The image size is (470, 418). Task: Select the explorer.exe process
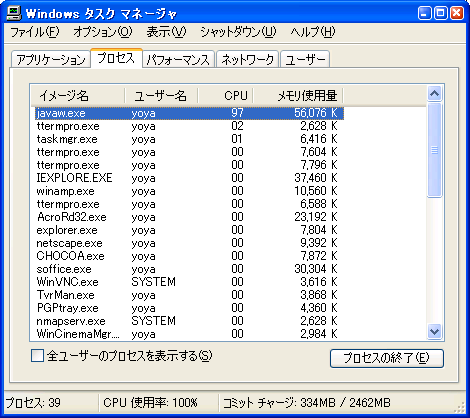coord(189,230)
